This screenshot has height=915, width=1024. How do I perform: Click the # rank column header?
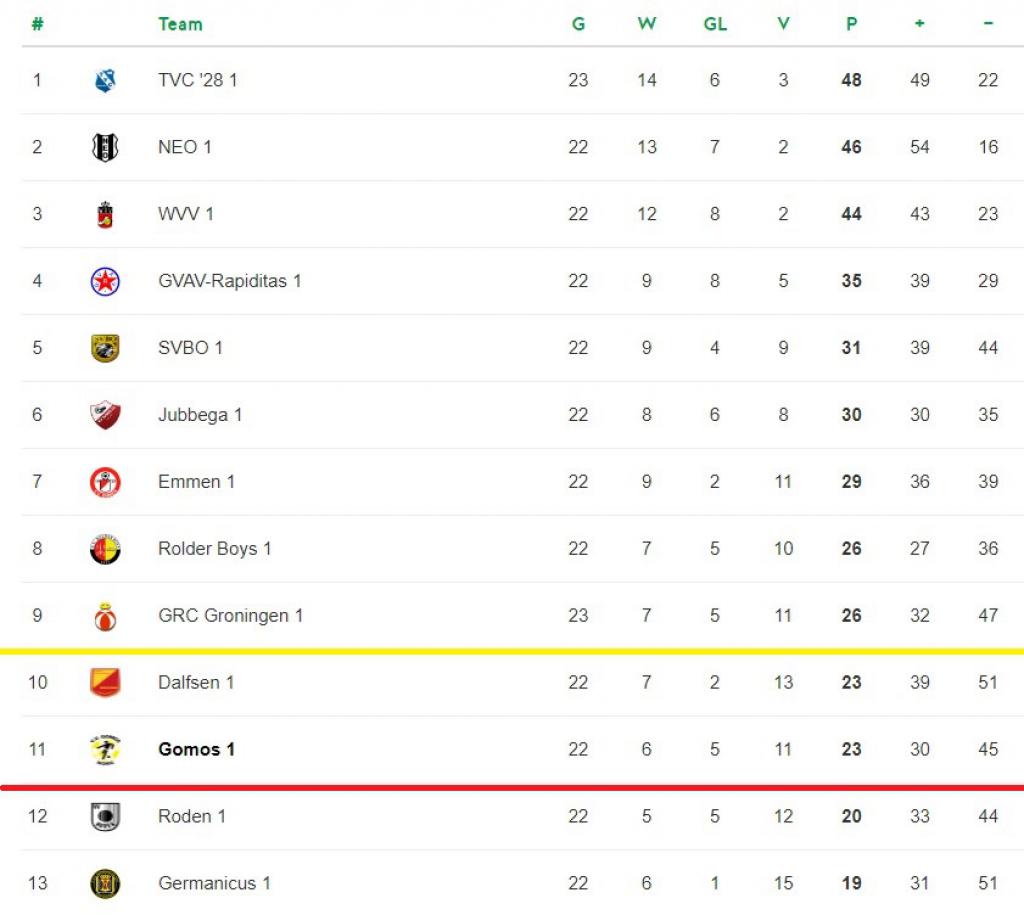click(38, 24)
